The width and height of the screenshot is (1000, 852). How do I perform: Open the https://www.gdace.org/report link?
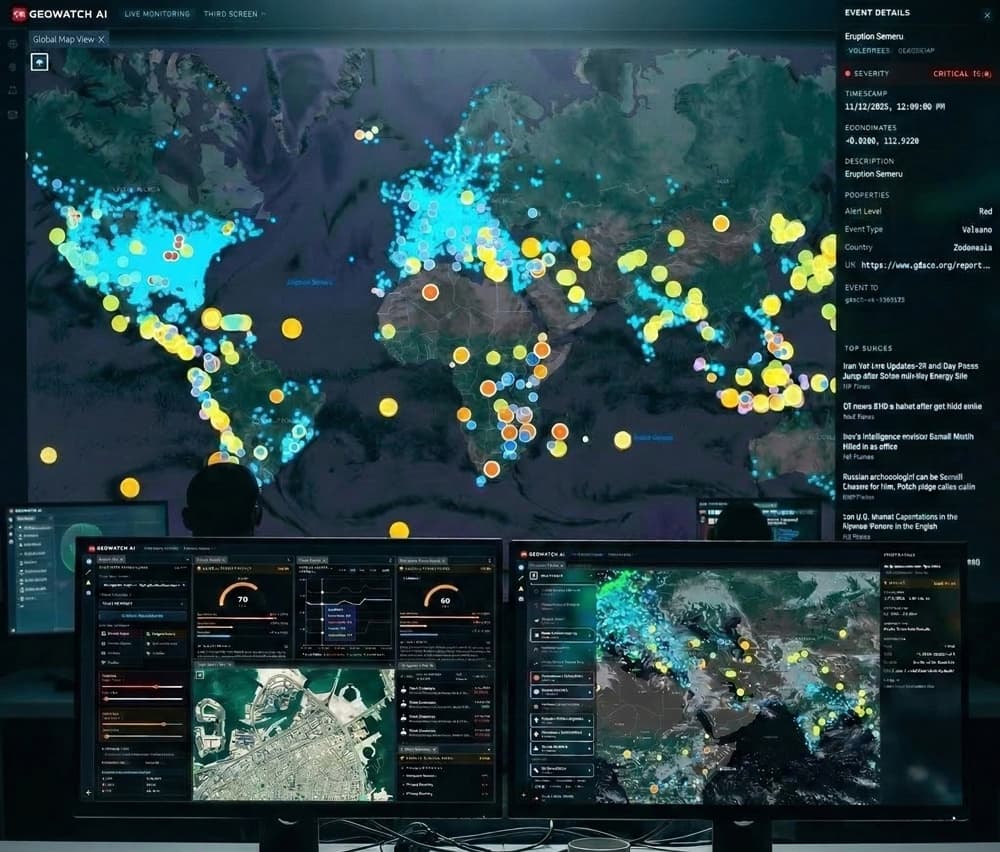[925, 265]
